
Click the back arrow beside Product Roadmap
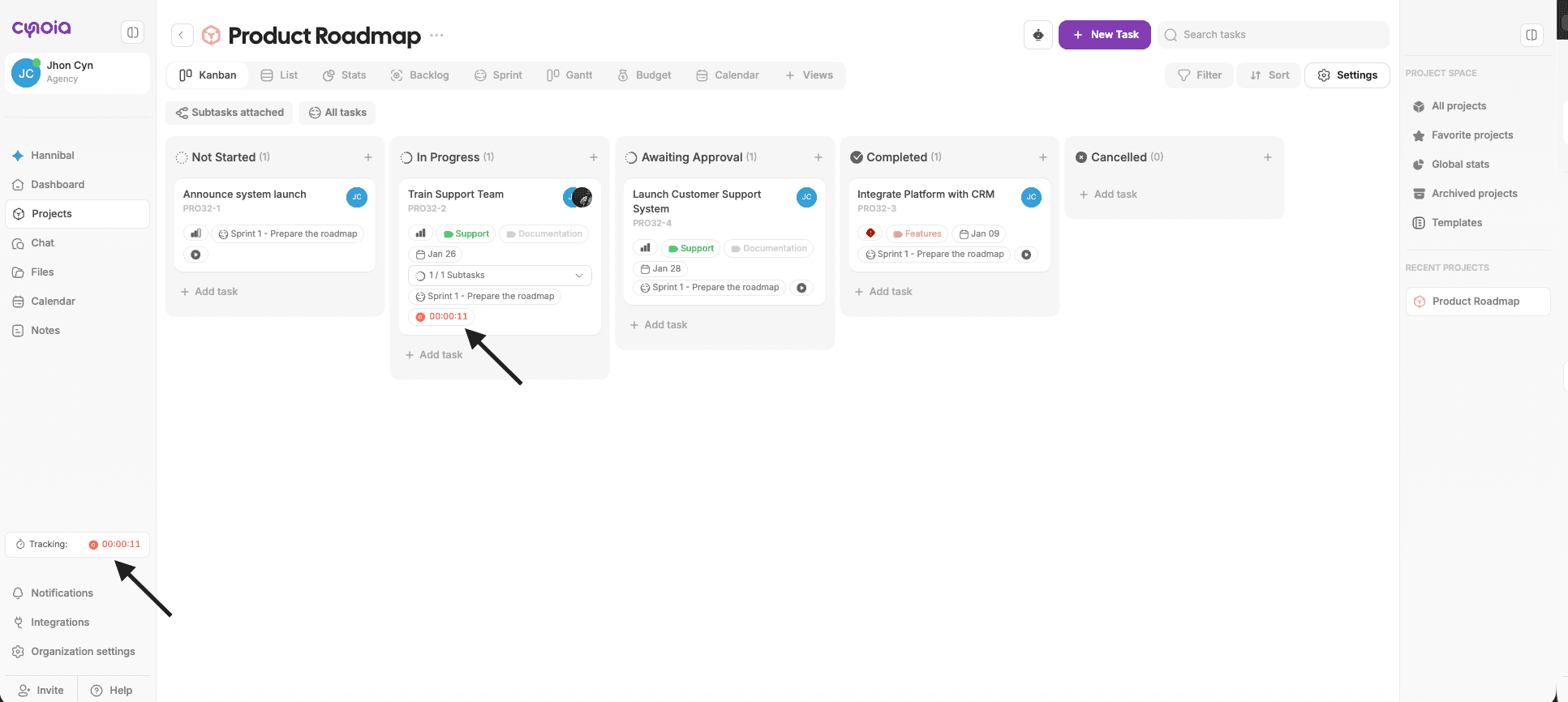point(182,35)
